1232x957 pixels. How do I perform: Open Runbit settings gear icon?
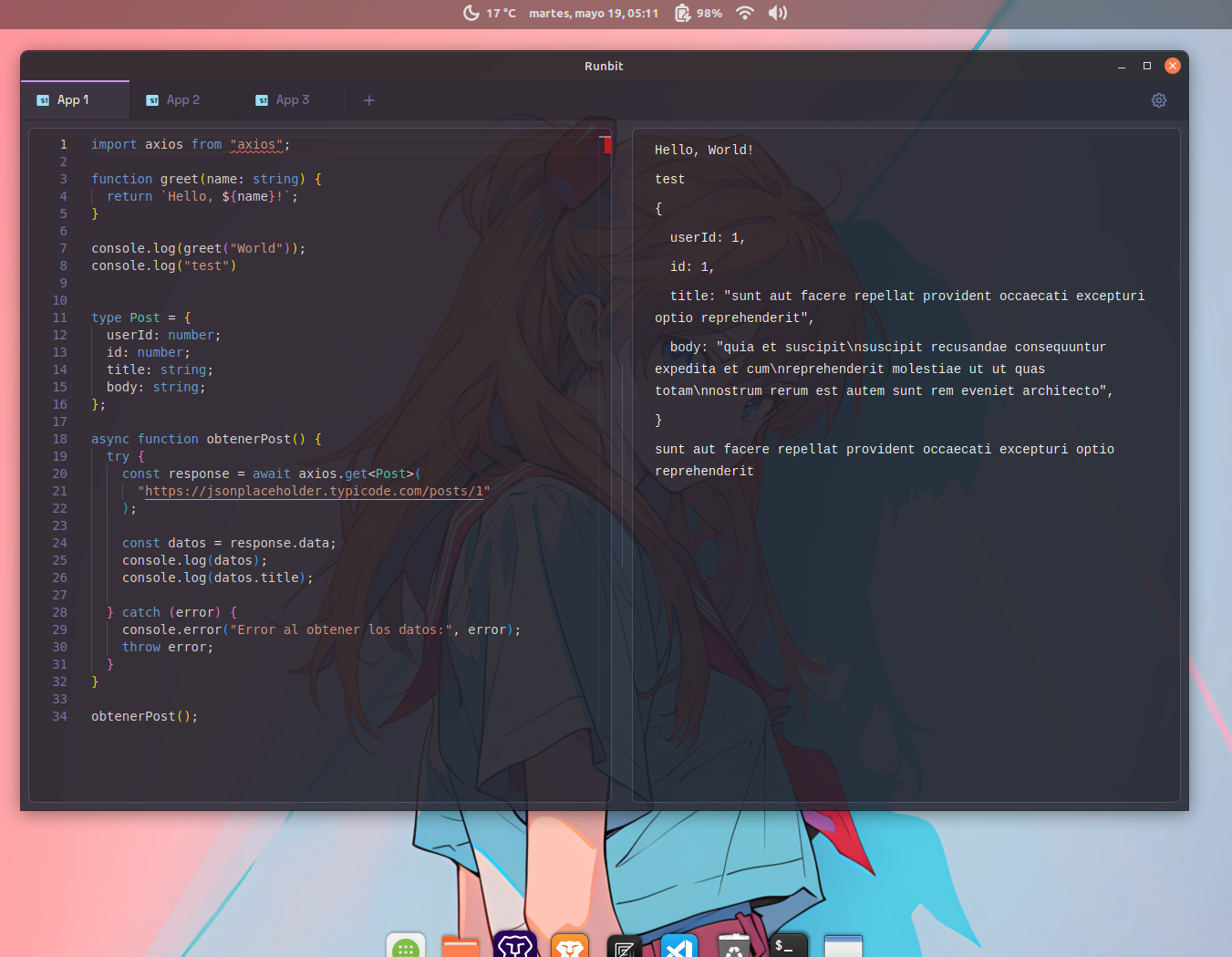click(1159, 100)
